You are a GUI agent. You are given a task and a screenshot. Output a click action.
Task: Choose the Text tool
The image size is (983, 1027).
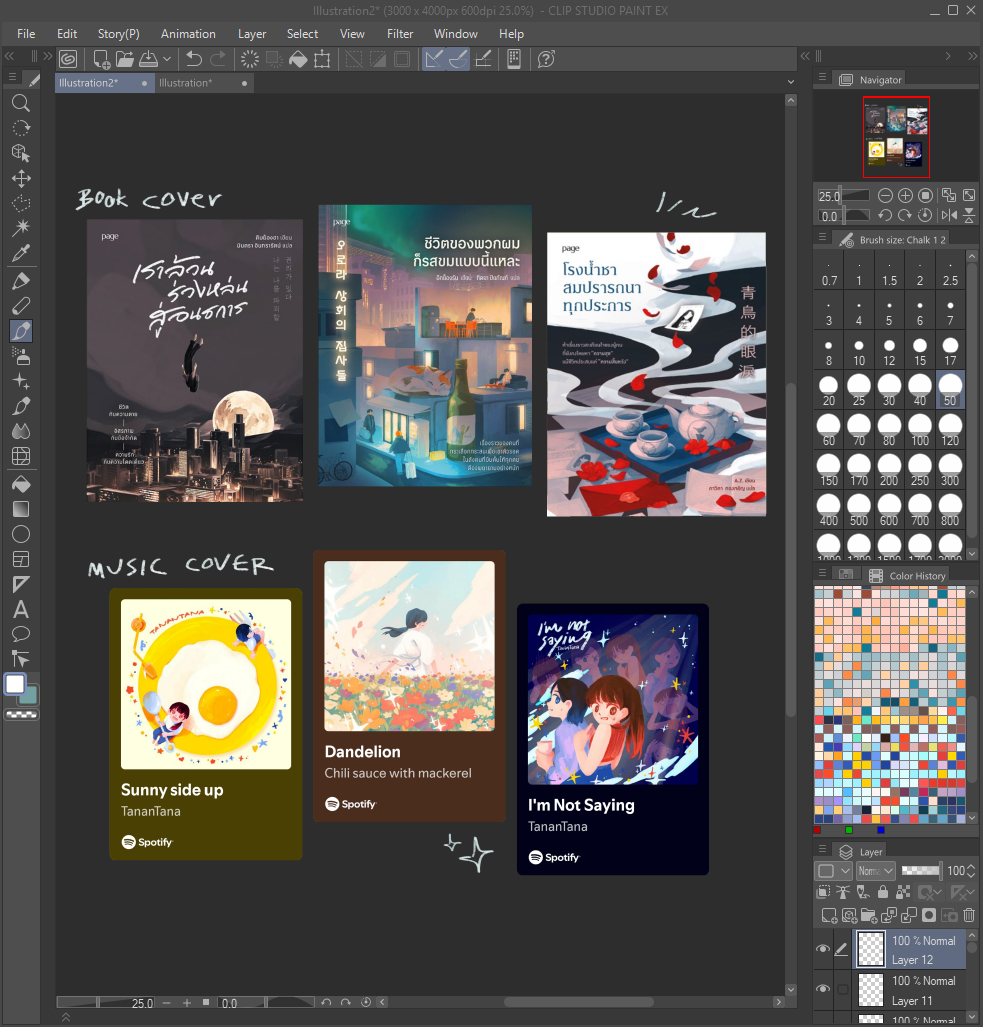click(20, 609)
